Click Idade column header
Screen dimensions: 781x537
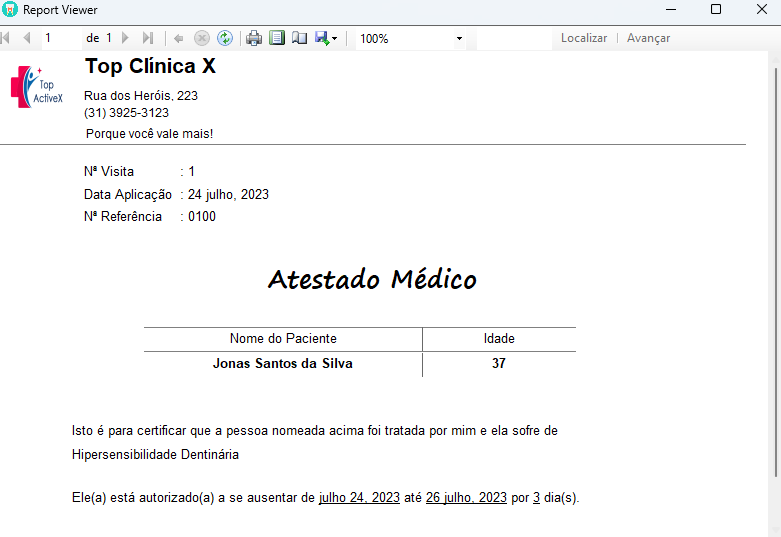(x=499, y=339)
